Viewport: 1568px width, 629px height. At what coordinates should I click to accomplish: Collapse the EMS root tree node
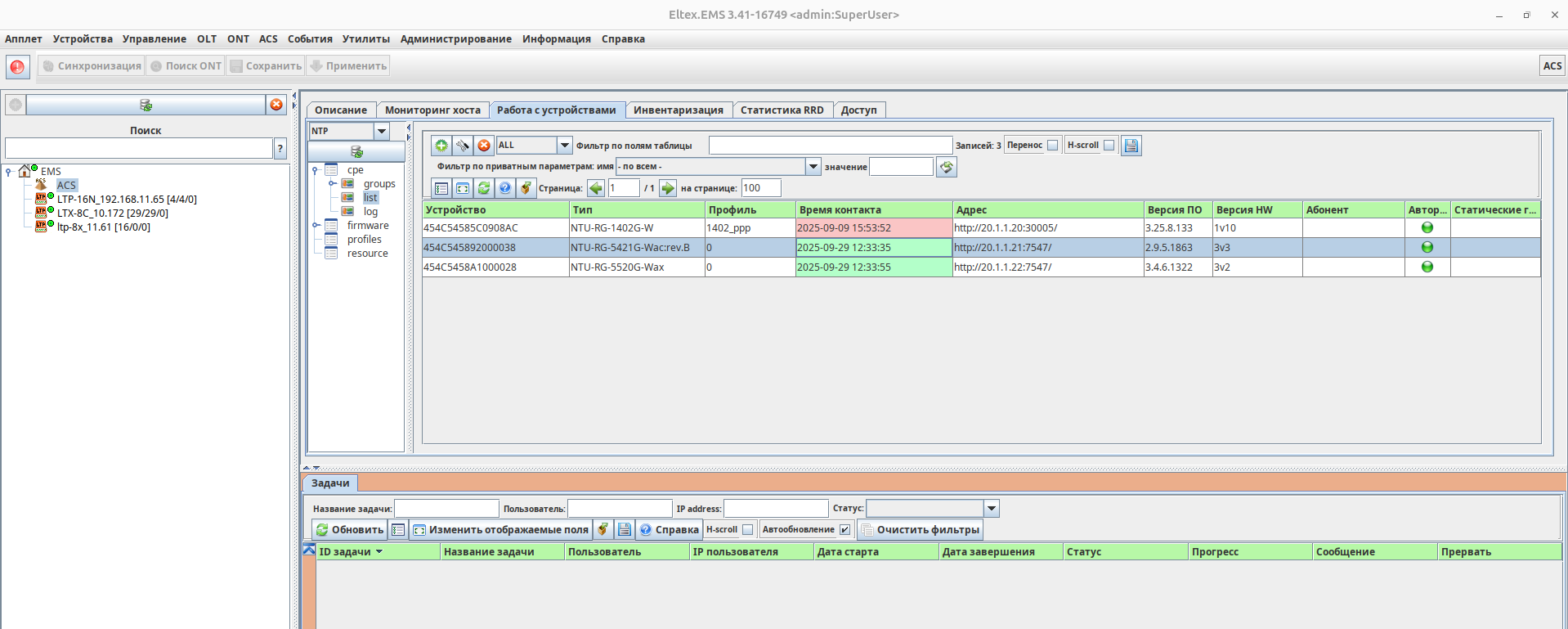(x=8, y=172)
